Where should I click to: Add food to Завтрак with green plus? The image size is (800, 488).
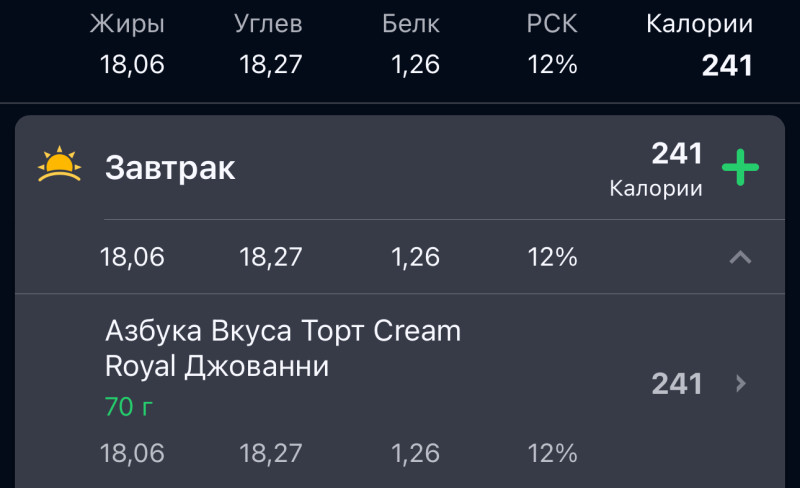point(740,167)
